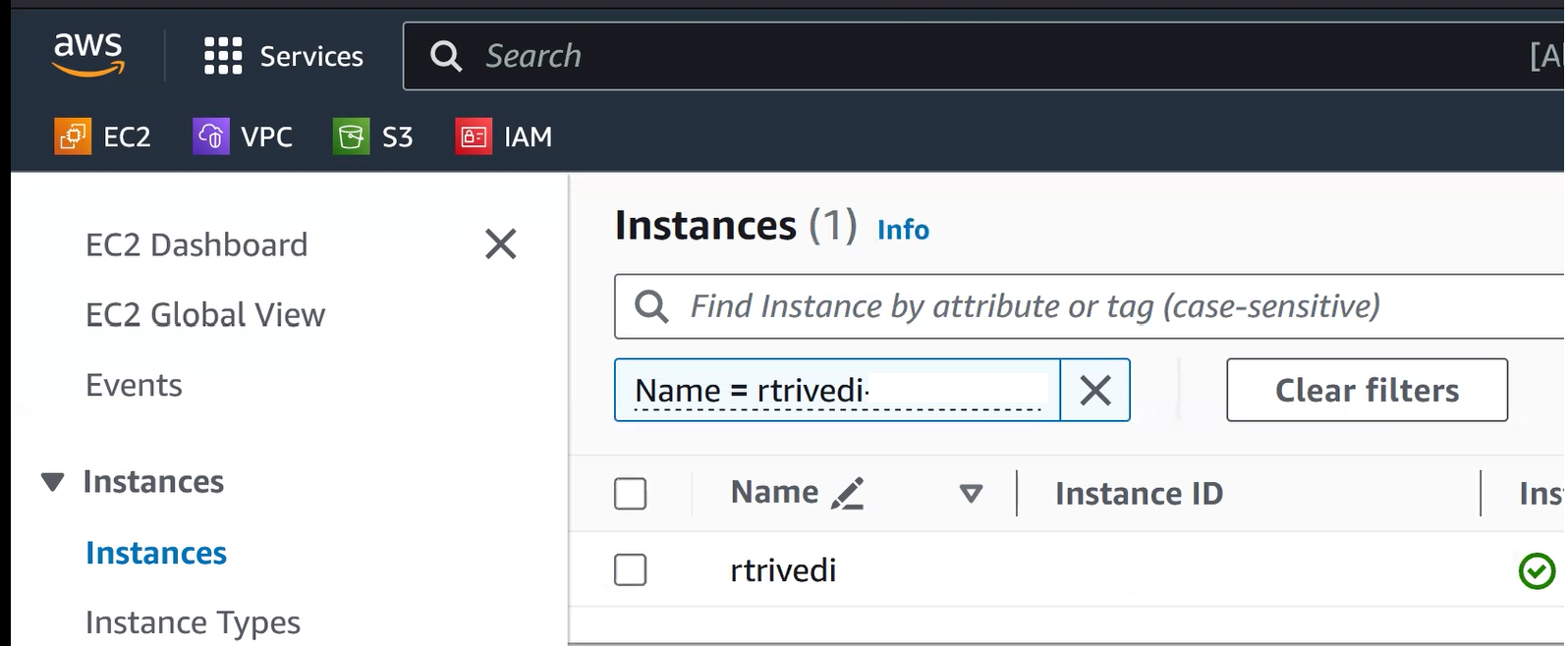This screenshot has height=646, width=1568.
Task: Open Events in sidebar
Action: 134,385
